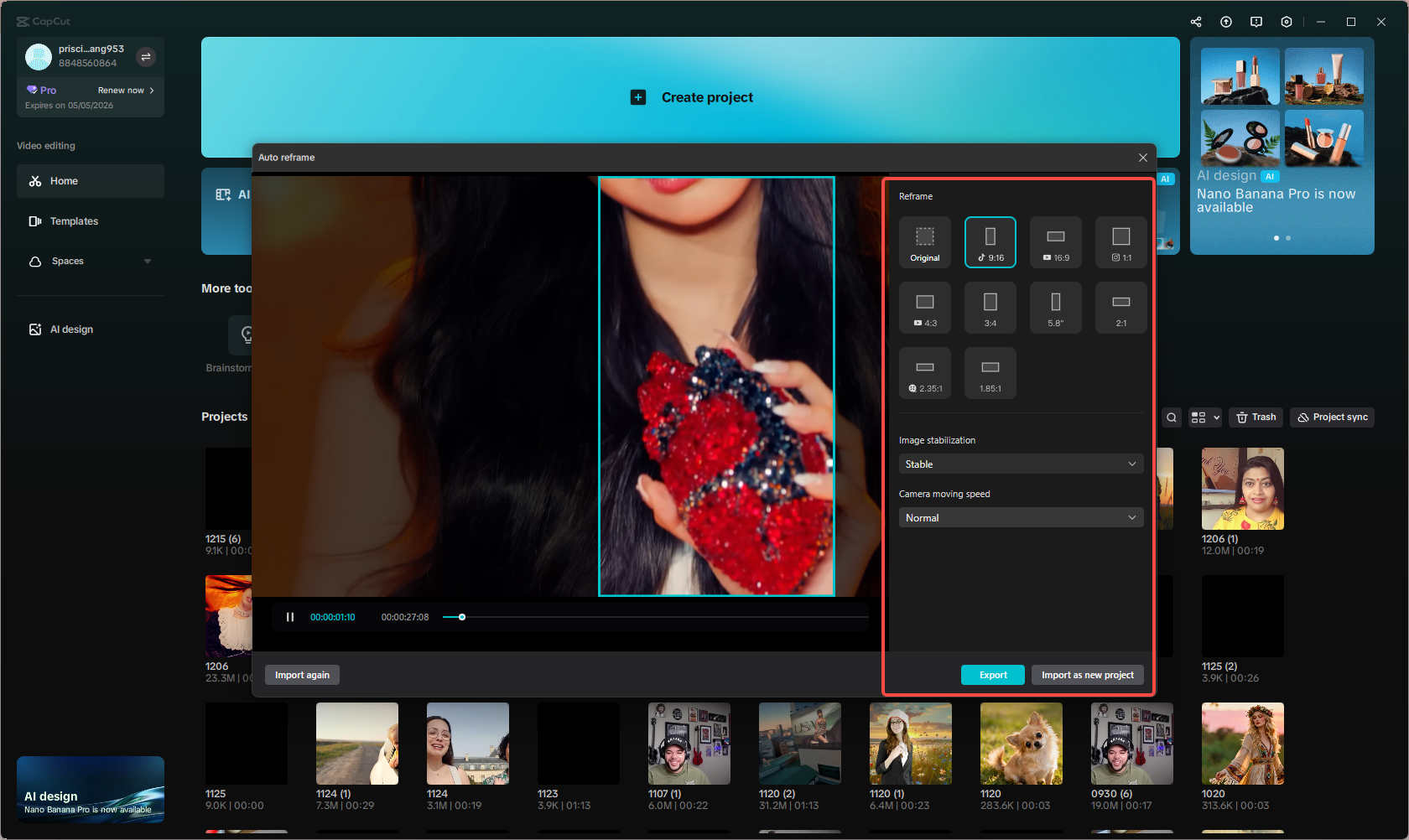Click the Spaces cloud icon

35,262
